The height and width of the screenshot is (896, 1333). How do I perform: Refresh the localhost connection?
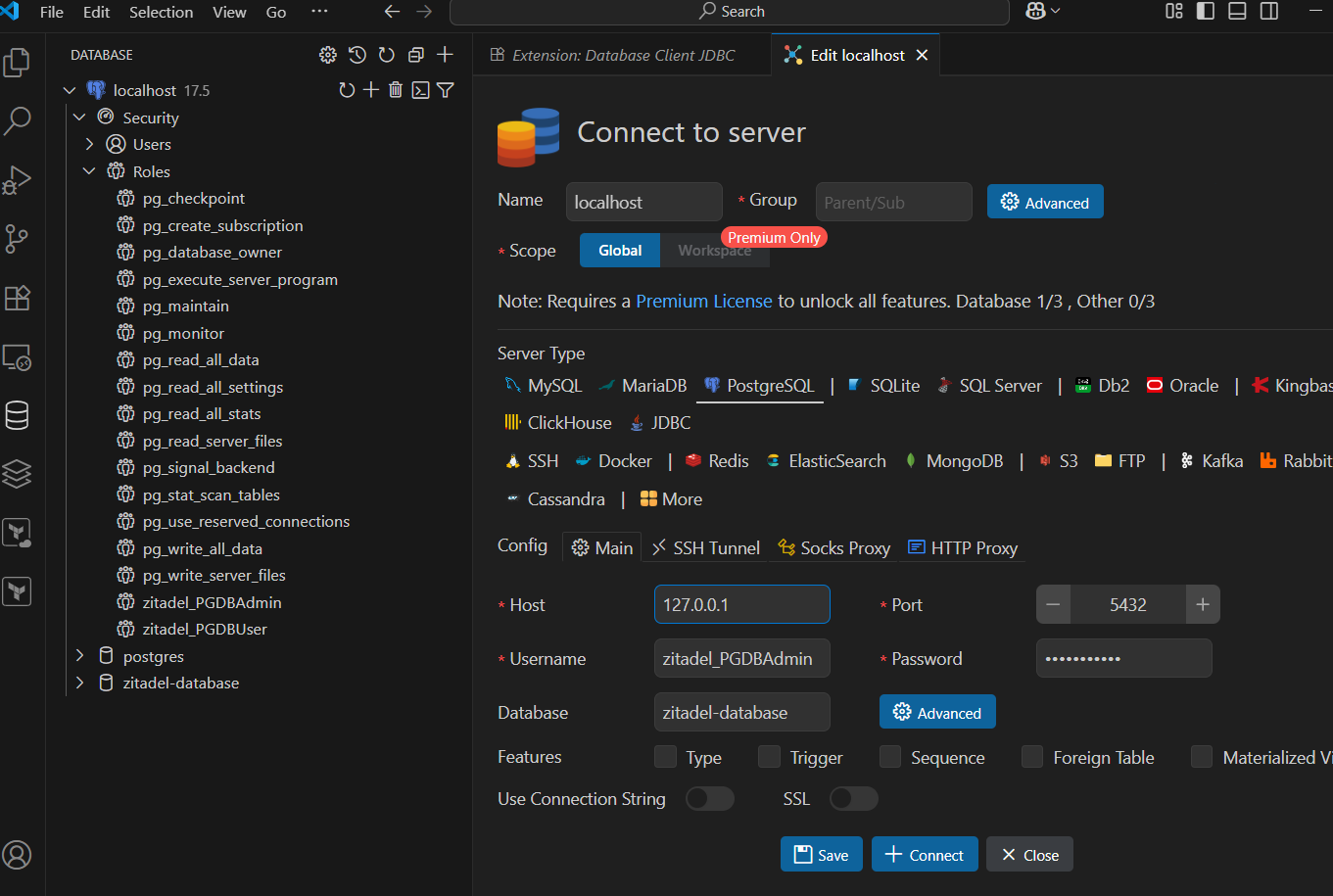coord(347,90)
